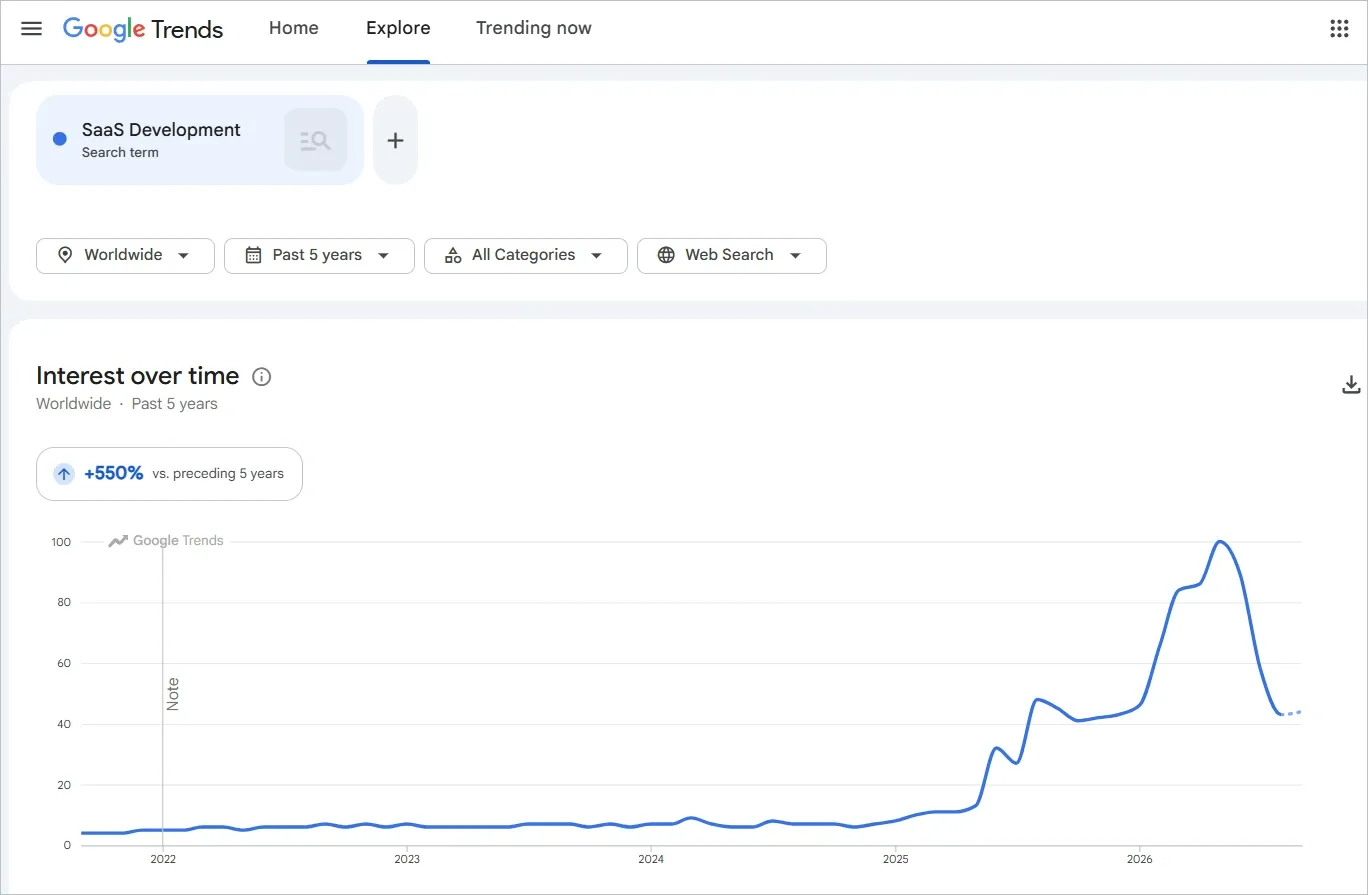This screenshot has width=1368, height=895.
Task: Click the up arrow icon next to +550%
Action: (x=64, y=474)
